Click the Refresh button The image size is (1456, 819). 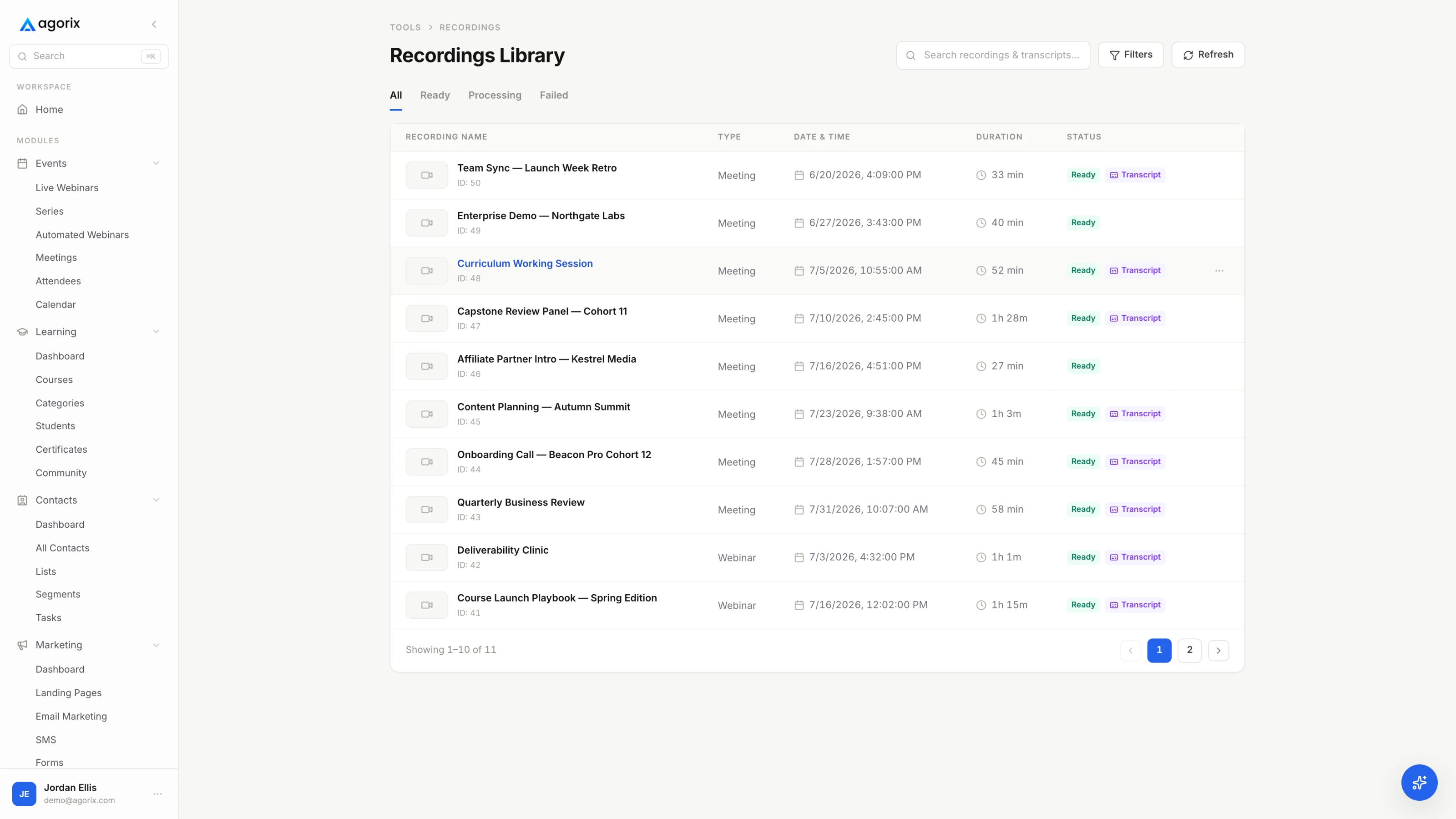pyautogui.click(x=1208, y=55)
